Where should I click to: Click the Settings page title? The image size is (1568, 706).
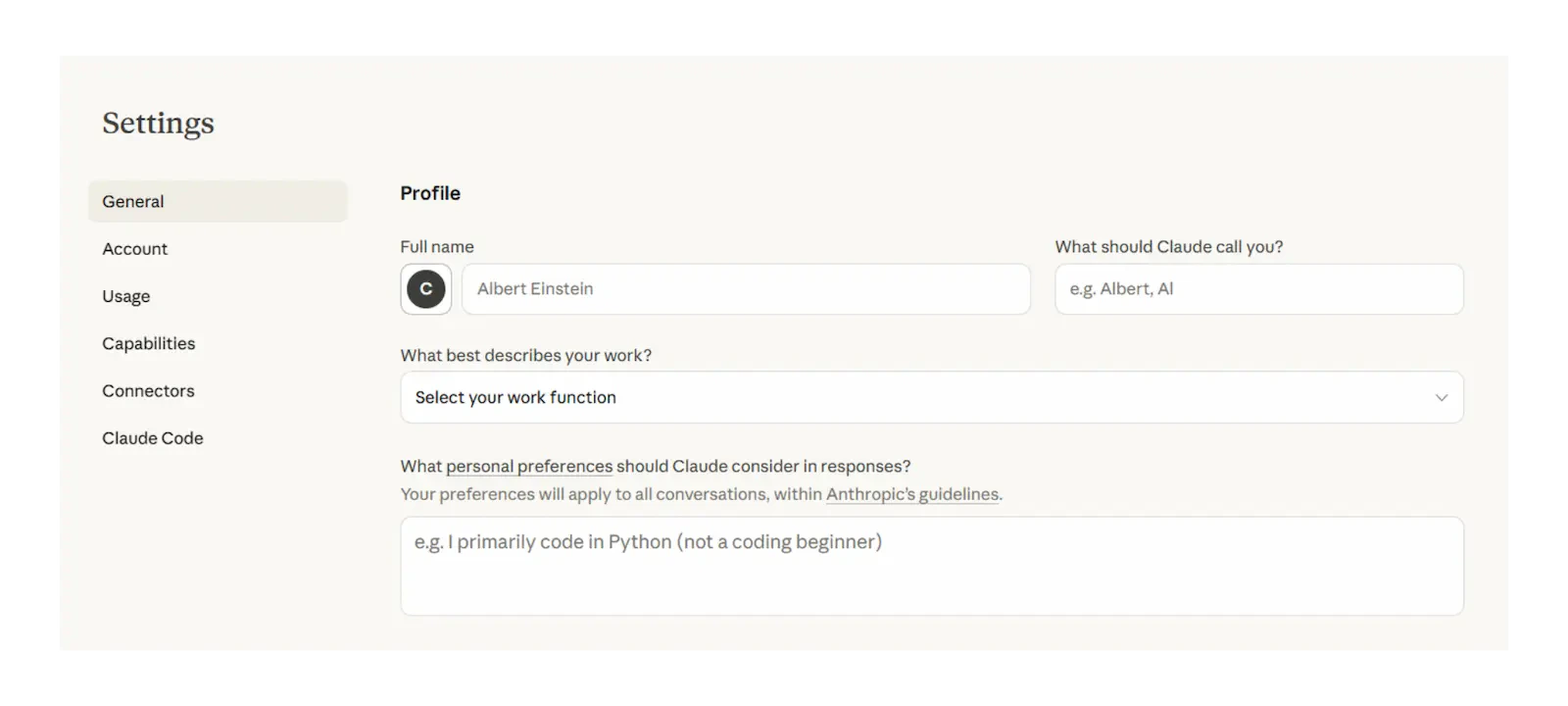click(158, 124)
